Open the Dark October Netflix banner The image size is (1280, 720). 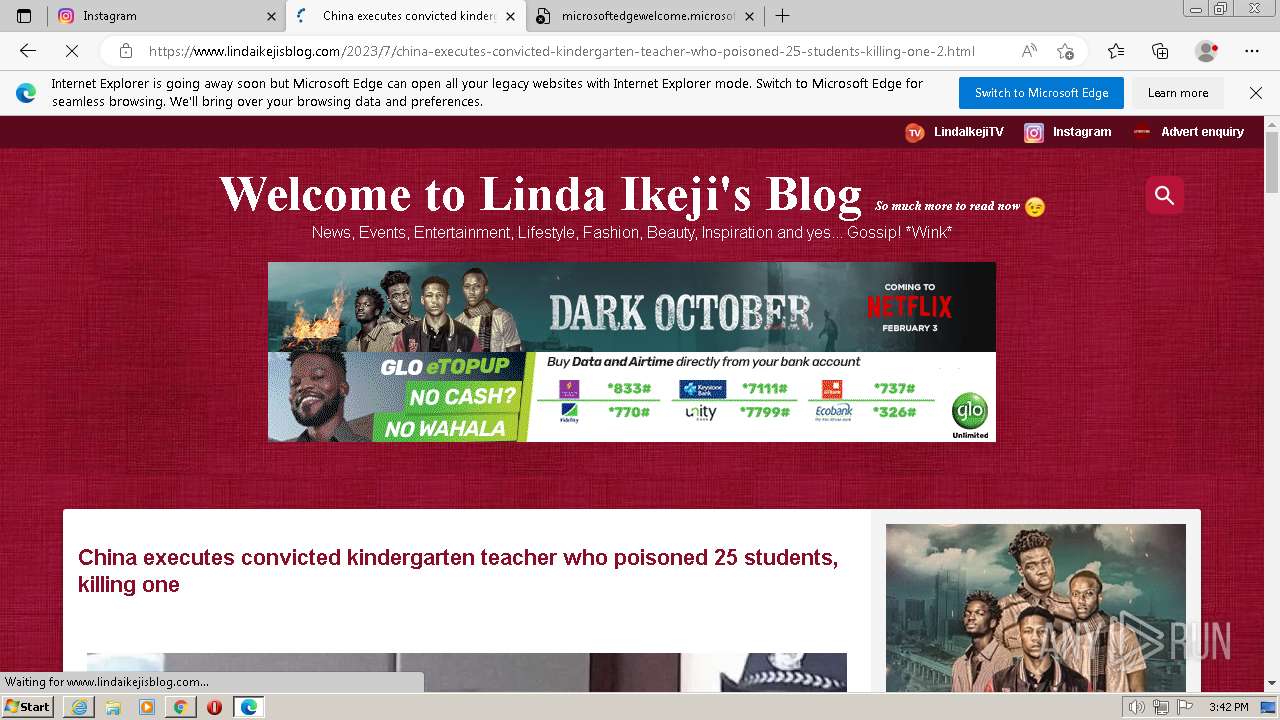[632, 307]
